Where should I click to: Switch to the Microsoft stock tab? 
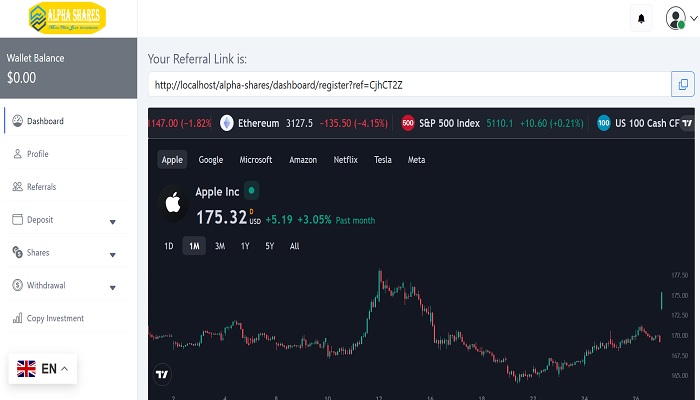tap(256, 160)
